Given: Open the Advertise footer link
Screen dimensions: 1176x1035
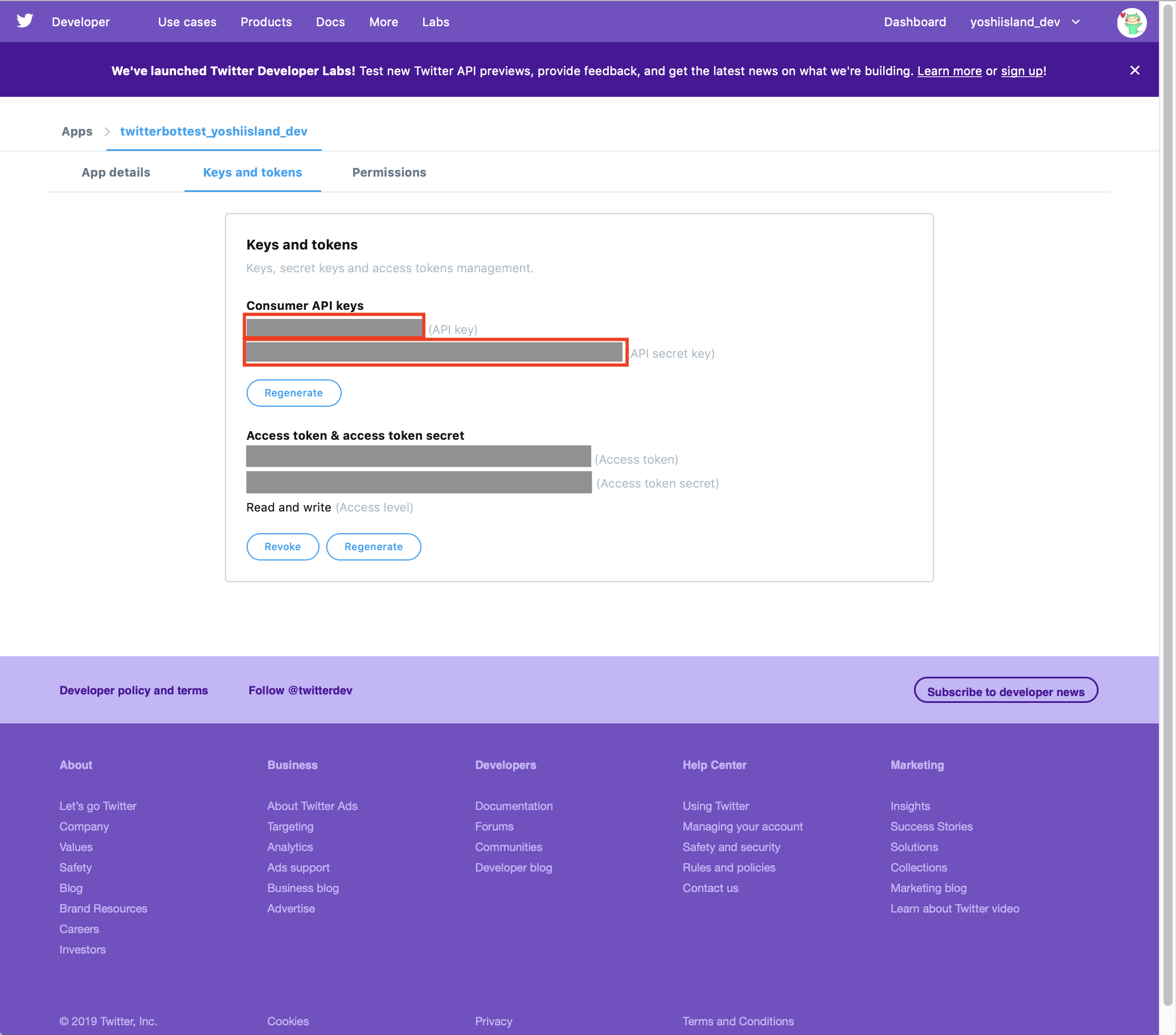Looking at the screenshot, I should pyautogui.click(x=290, y=908).
